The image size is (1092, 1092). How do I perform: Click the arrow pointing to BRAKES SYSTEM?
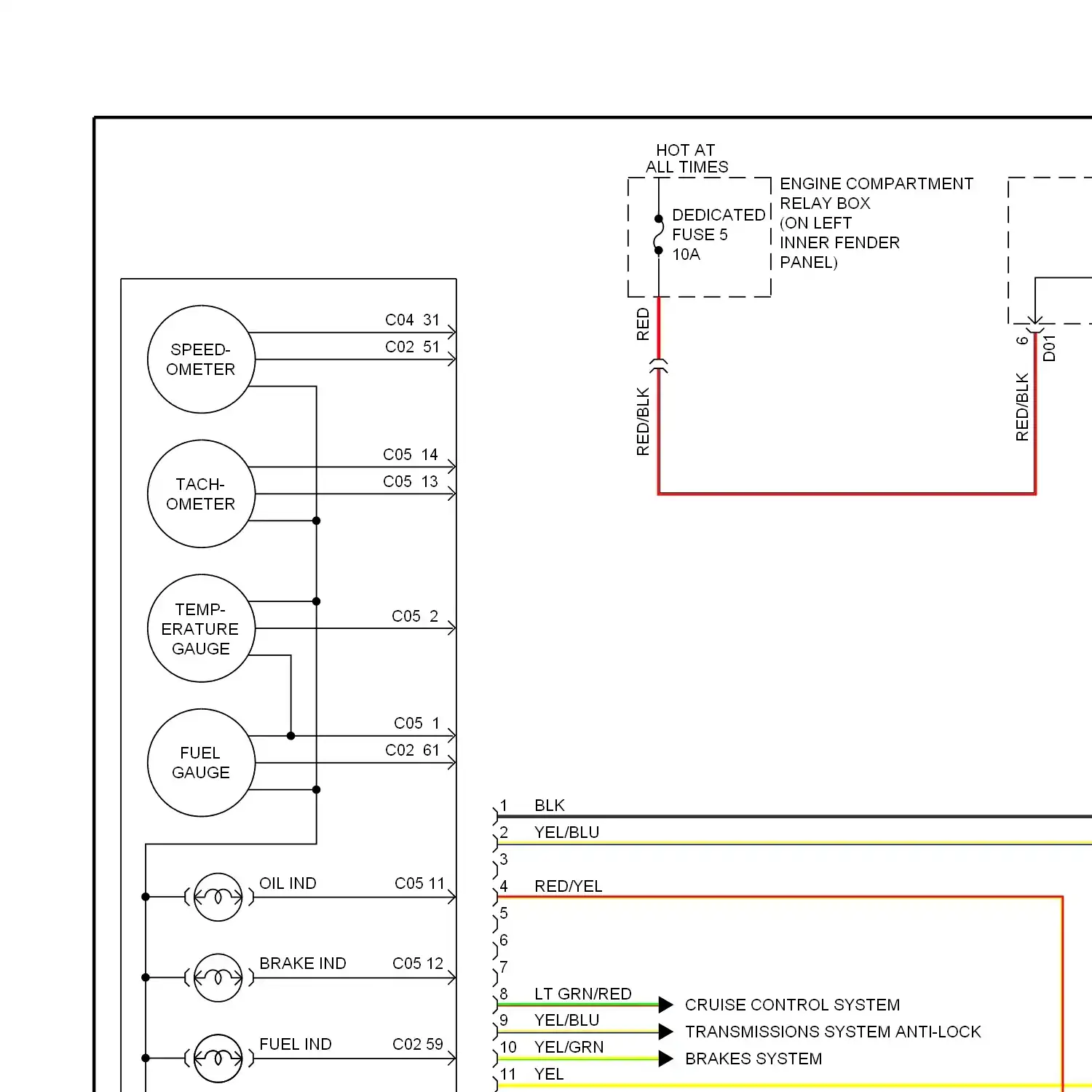click(x=665, y=1059)
